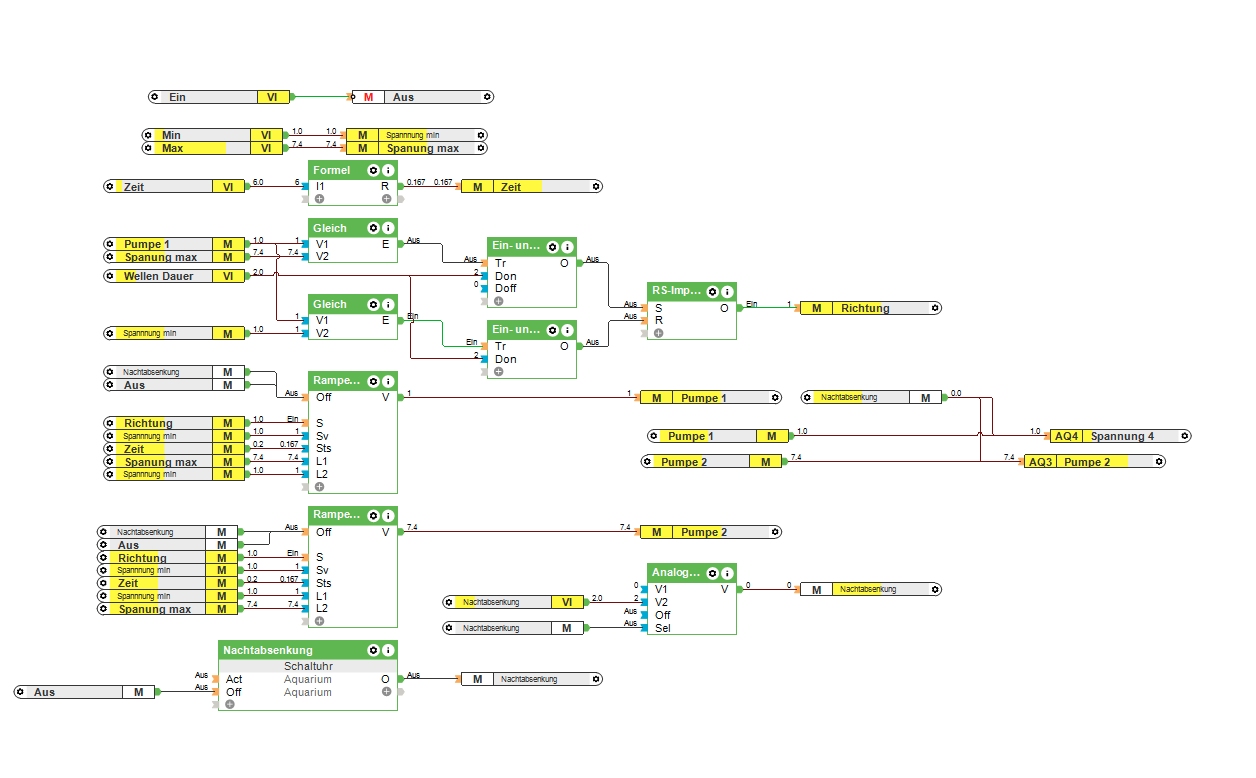Open gear on the AQ3 Pumpe 2 output
The width and height of the screenshot is (1256, 778).
(x=1159, y=462)
